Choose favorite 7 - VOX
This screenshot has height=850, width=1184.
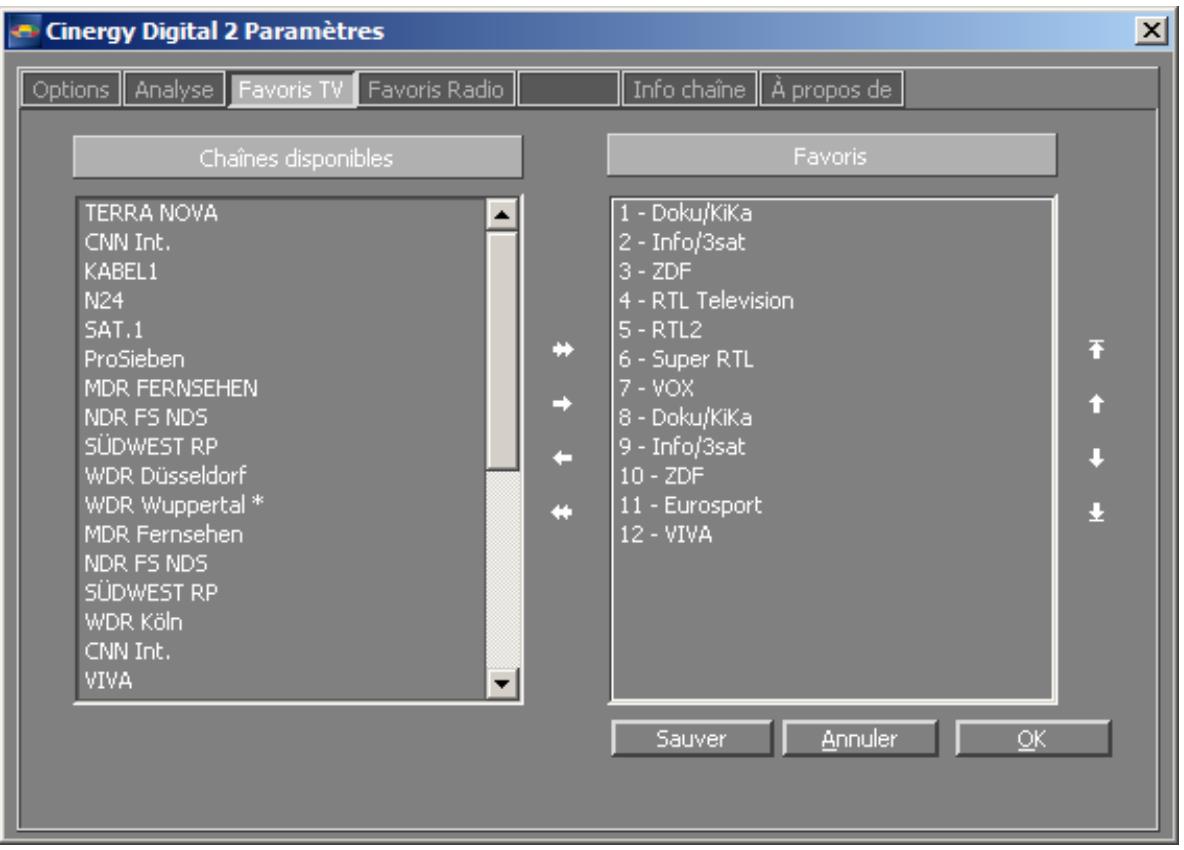click(832, 389)
